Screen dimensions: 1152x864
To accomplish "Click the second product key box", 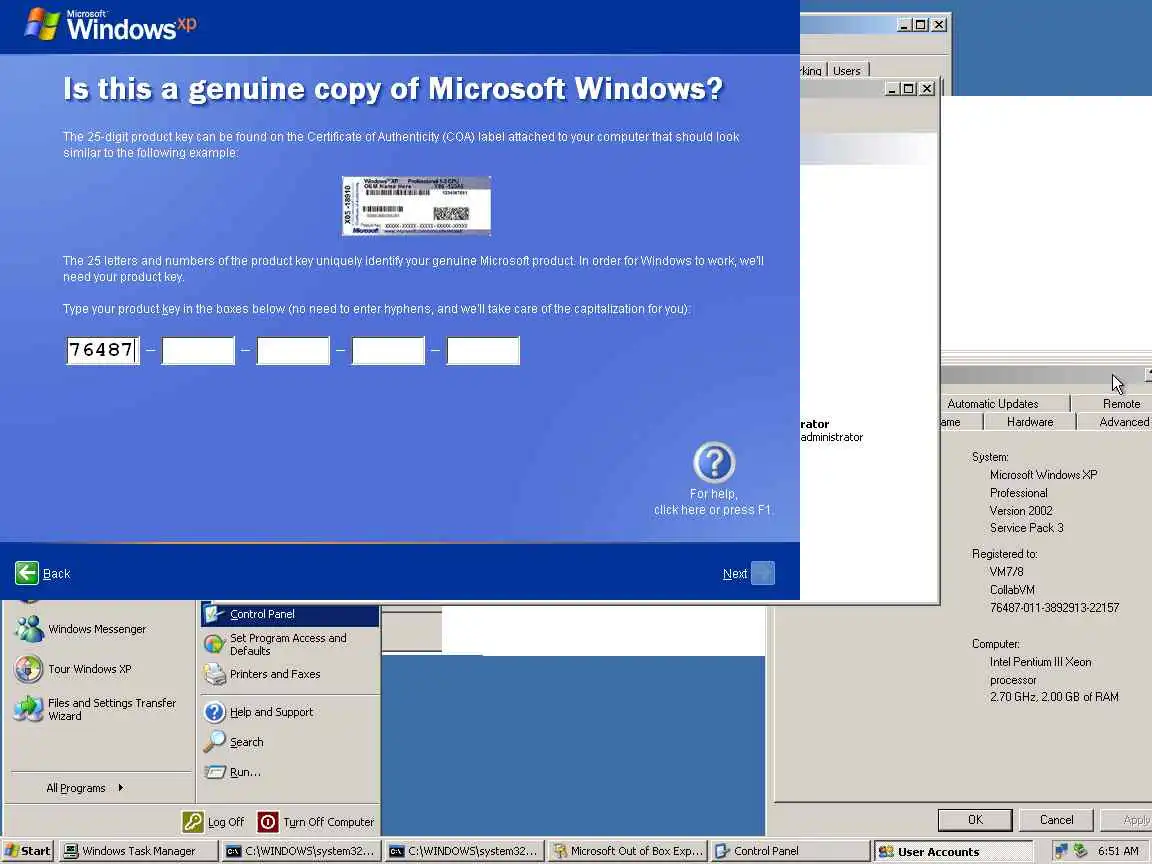I will [x=198, y=350].
